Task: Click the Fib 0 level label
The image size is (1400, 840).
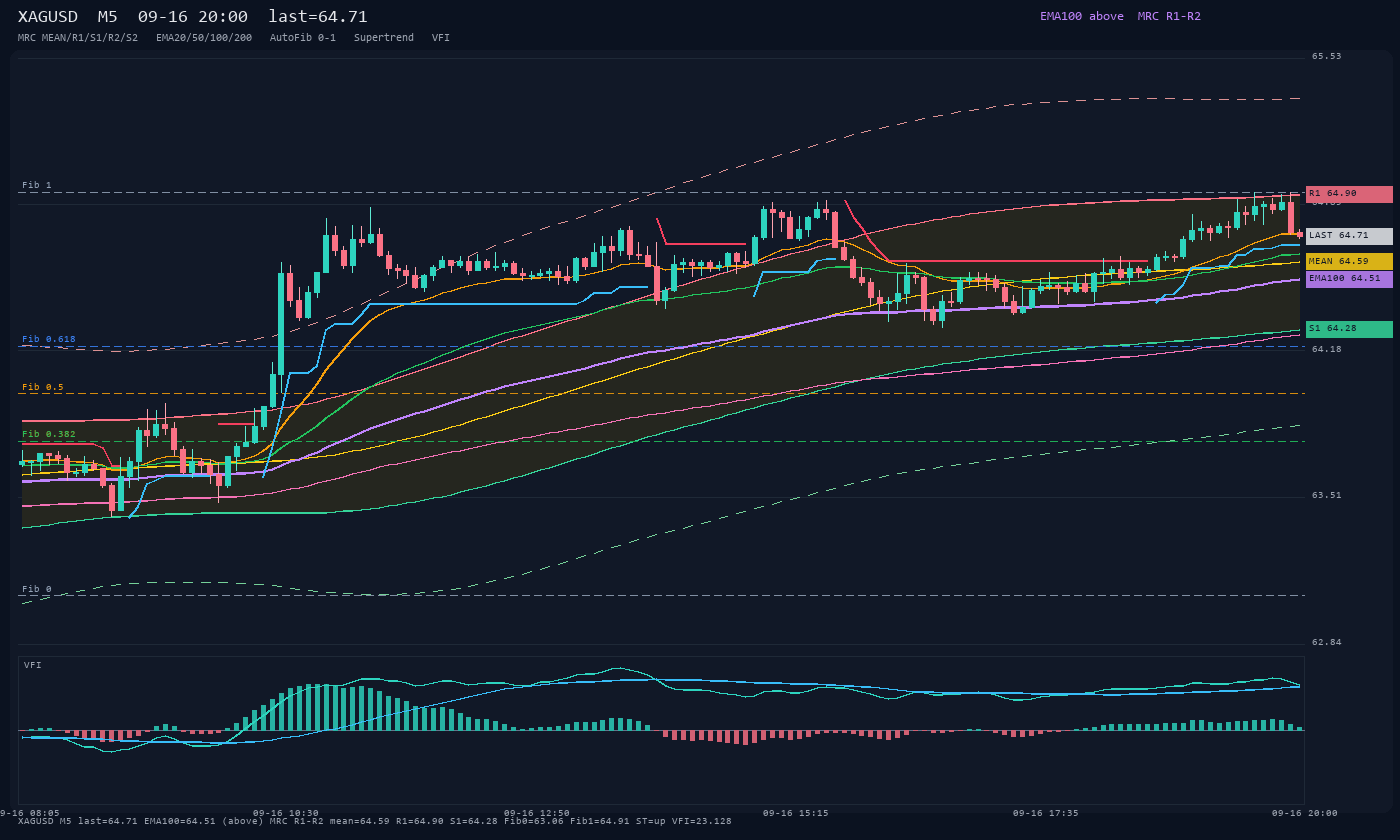Action: [x=37, y=589]
